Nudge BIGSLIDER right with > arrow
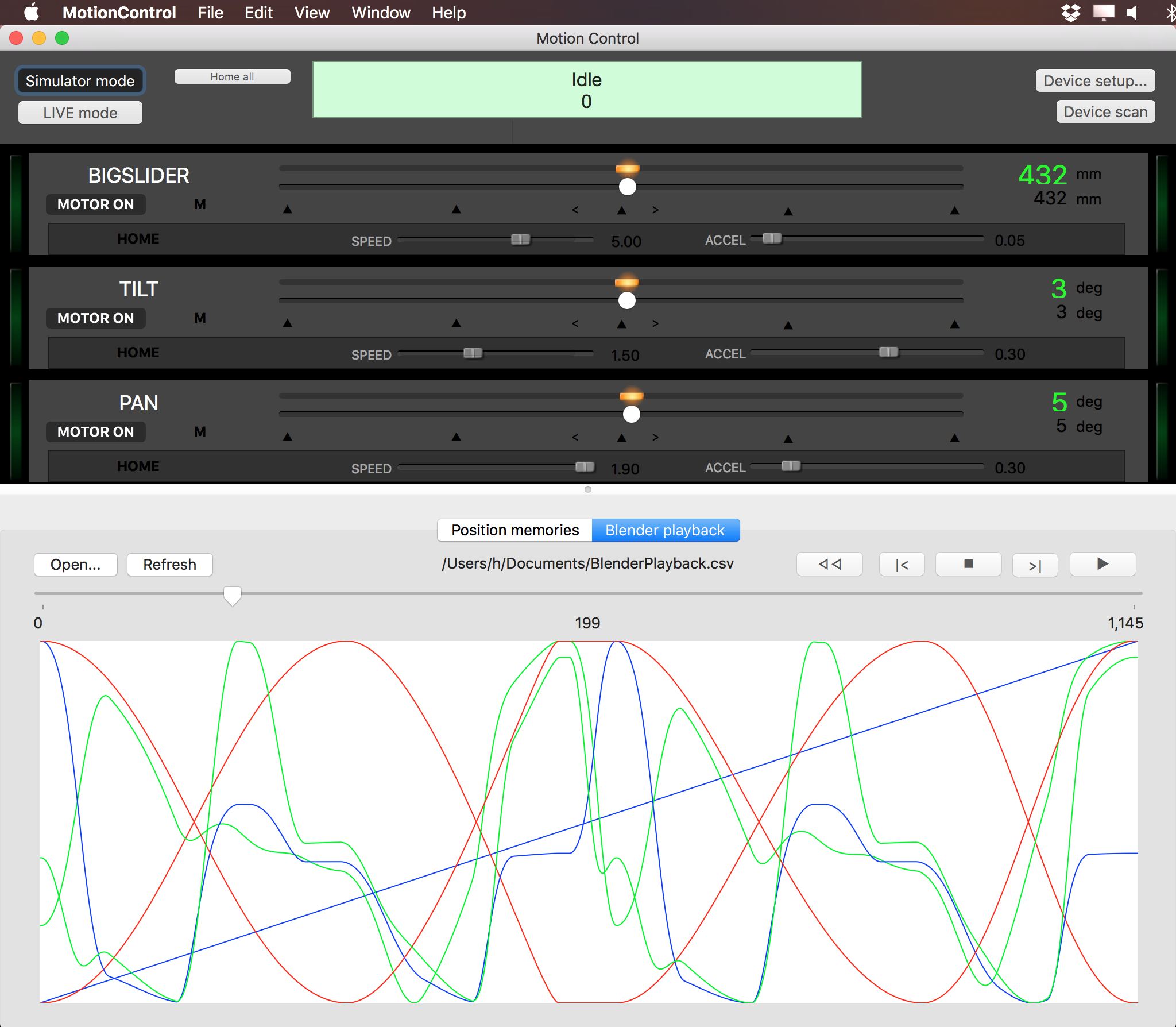The height and width of the screenshot is (1027, 1176). (655, 210)
